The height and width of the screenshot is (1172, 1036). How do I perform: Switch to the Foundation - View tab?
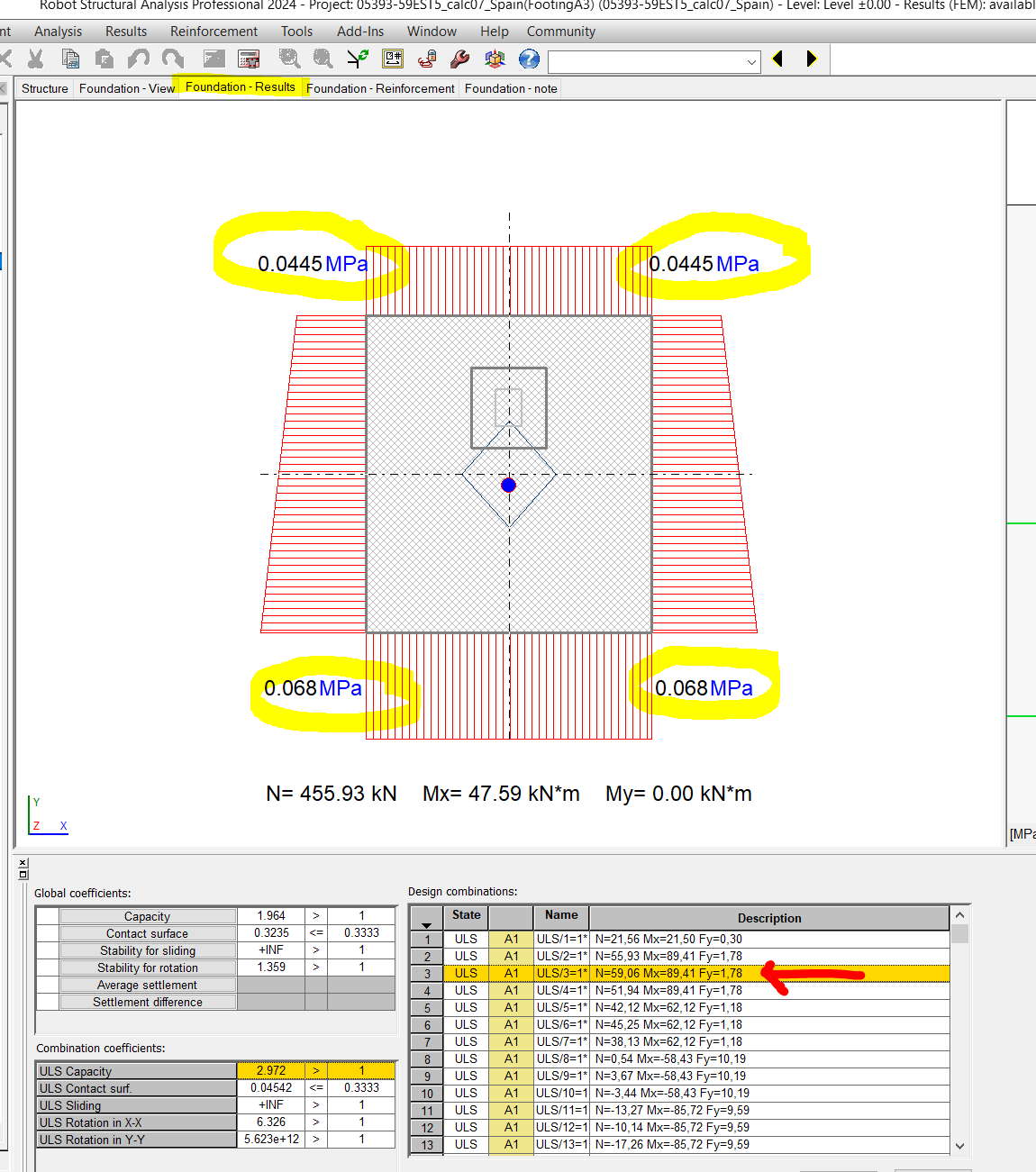tap(126, 88)
